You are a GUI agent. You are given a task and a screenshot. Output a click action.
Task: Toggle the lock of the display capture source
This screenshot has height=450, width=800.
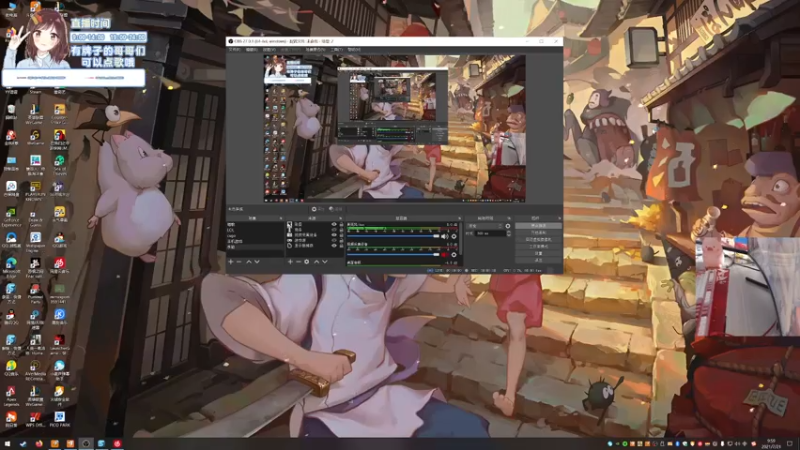coord(341,245)
